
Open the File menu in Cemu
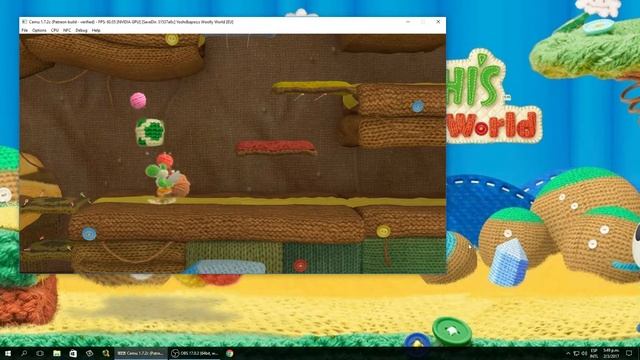[x=24, y=30]
